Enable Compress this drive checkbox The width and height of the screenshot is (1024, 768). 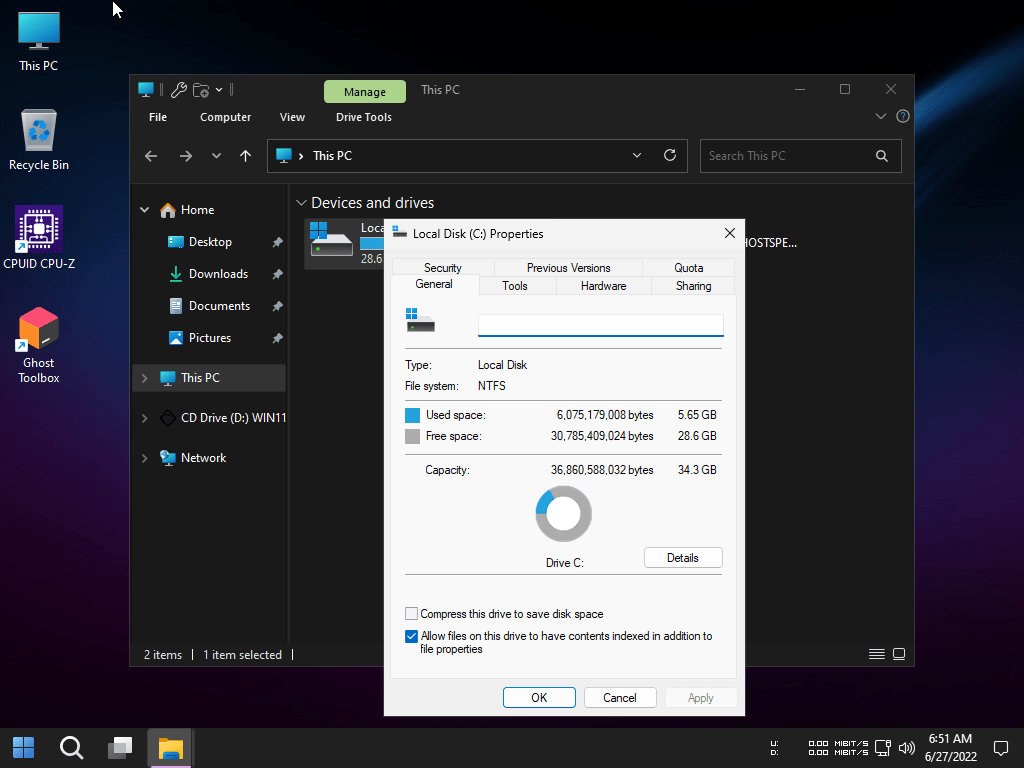(x=411, y=614)
